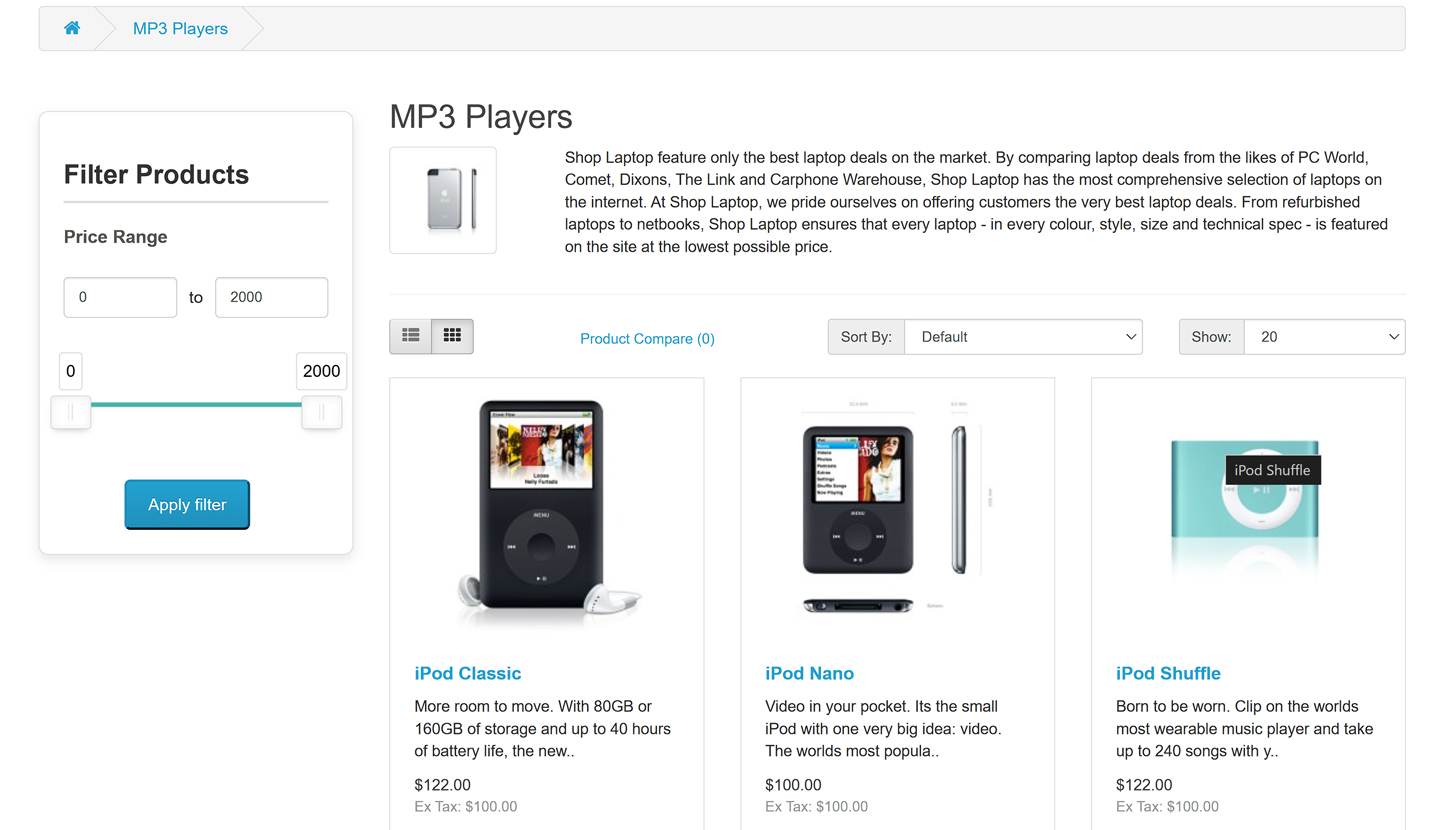
Task: Open the MP3 Players breadcrumb
Action: click(180, 28)
